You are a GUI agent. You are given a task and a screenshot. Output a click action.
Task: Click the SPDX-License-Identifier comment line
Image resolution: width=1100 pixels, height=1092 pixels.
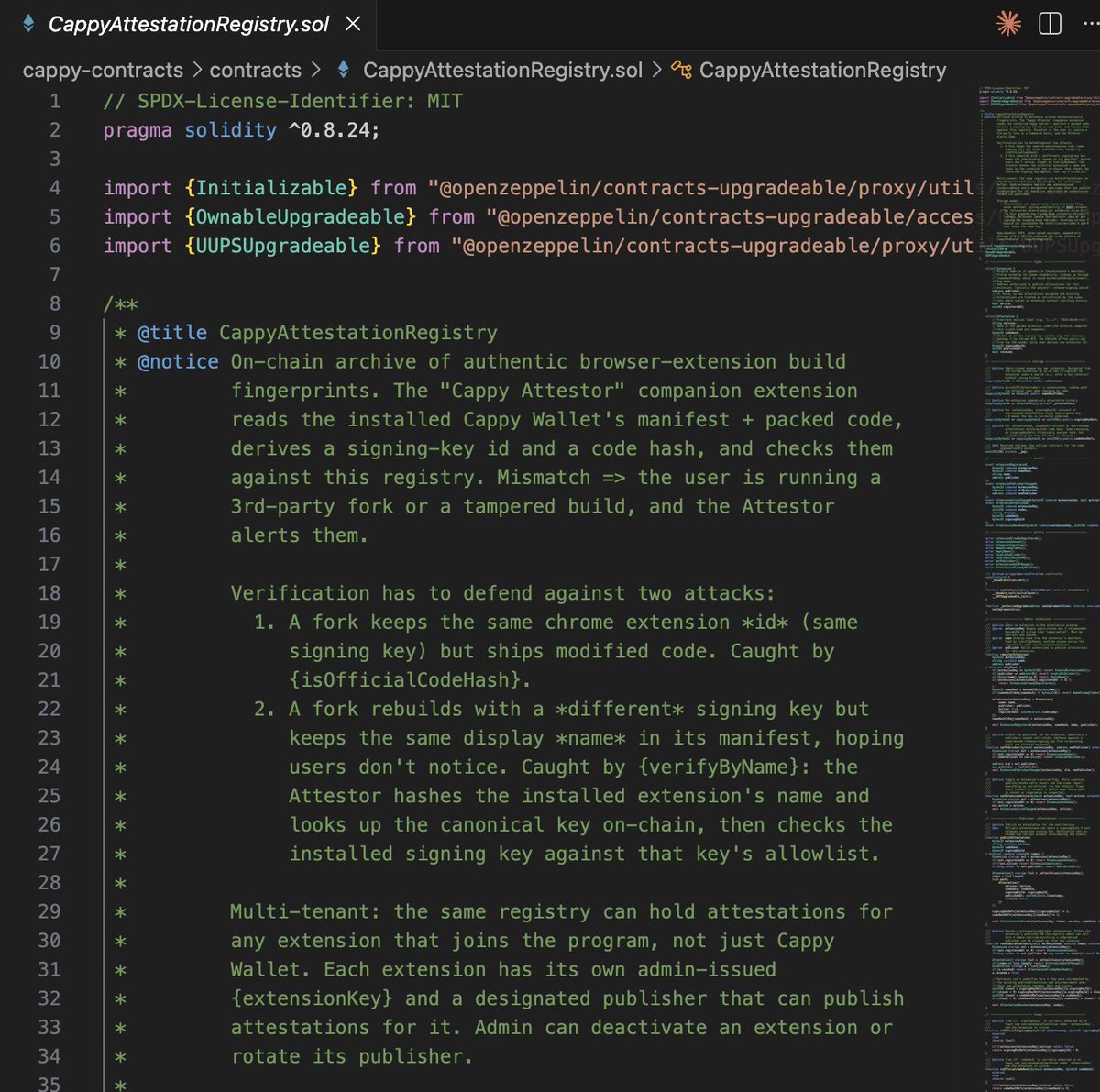(x=283, y=101)
